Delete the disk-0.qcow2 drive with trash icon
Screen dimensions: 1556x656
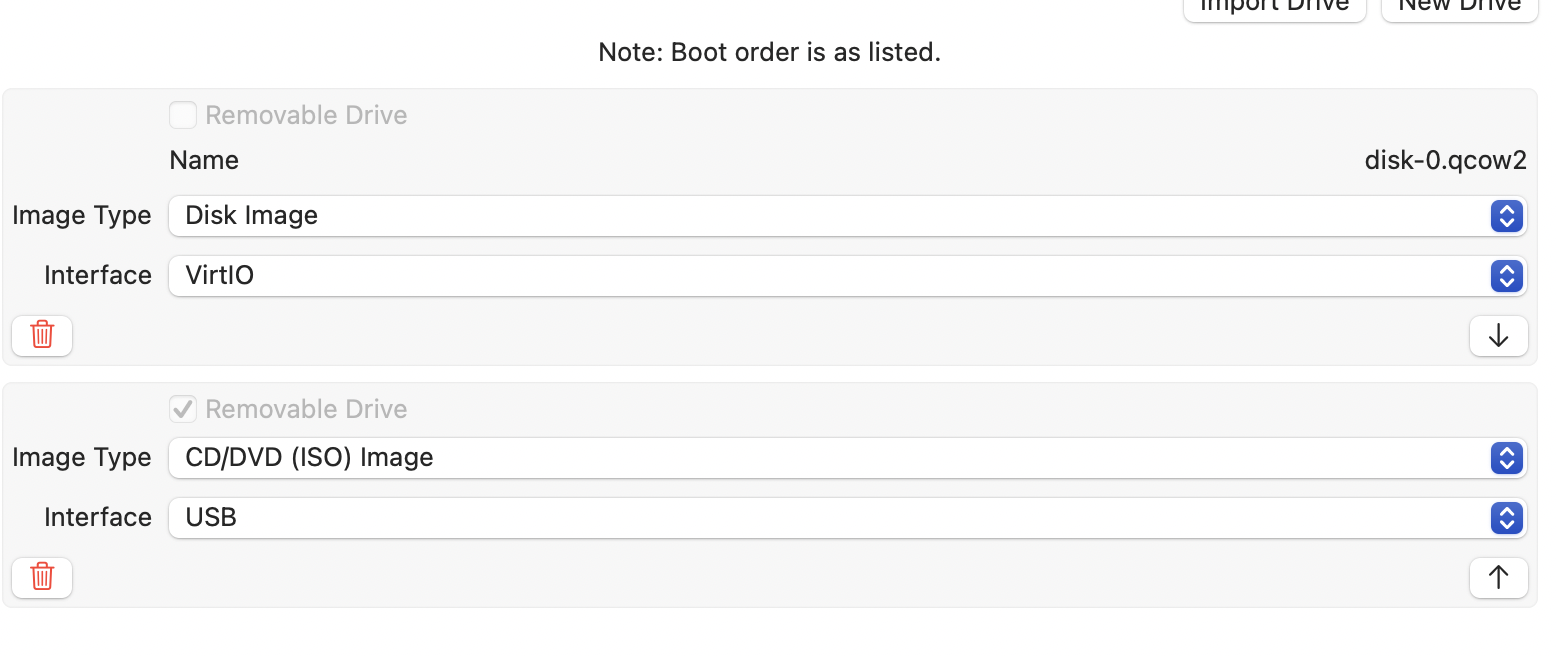(x=42, y=335)
